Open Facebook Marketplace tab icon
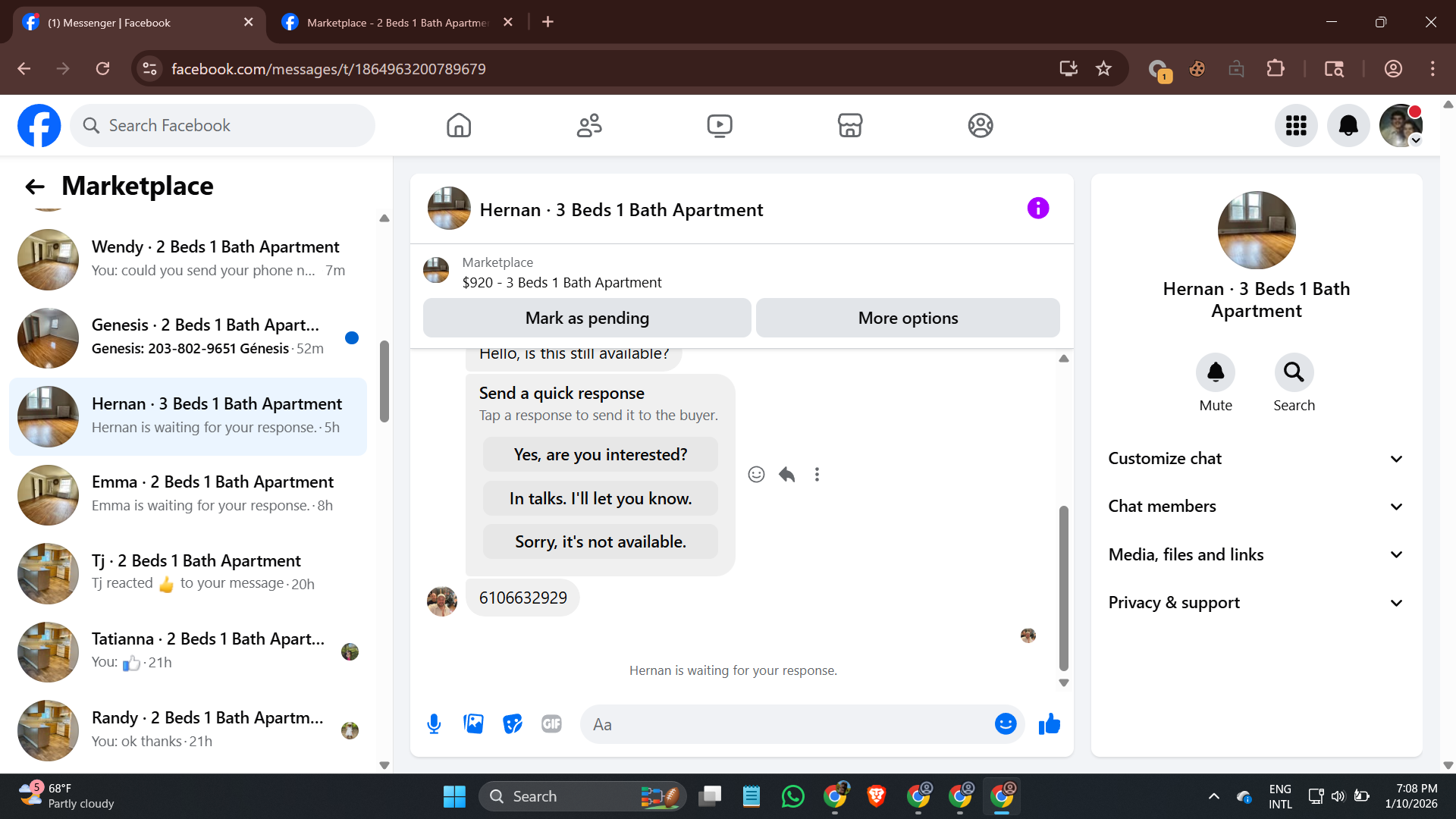Viewport: 1456px width, 819px height. [x=849, y=125]
